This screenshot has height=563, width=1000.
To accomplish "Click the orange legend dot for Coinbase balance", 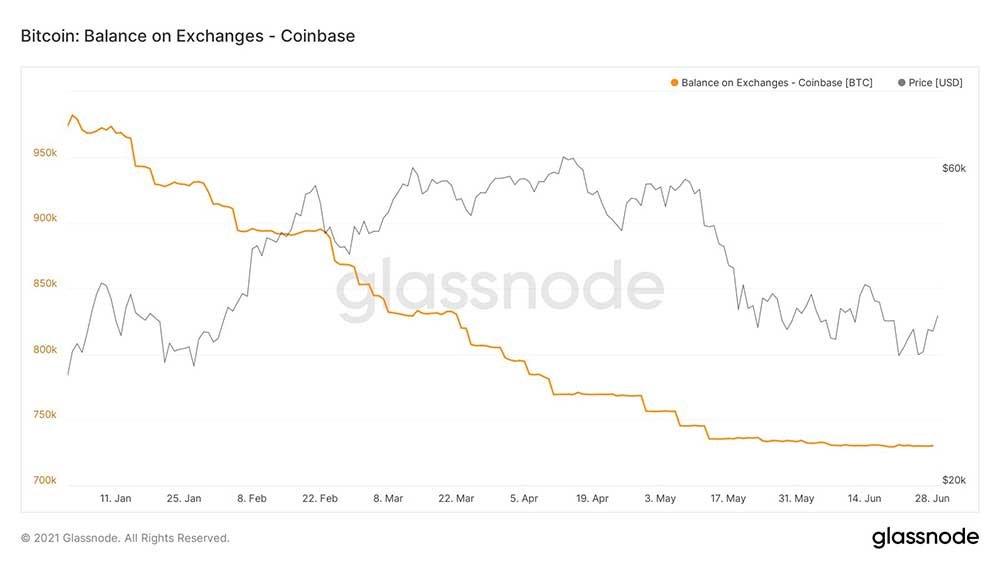I will (675, 83).
